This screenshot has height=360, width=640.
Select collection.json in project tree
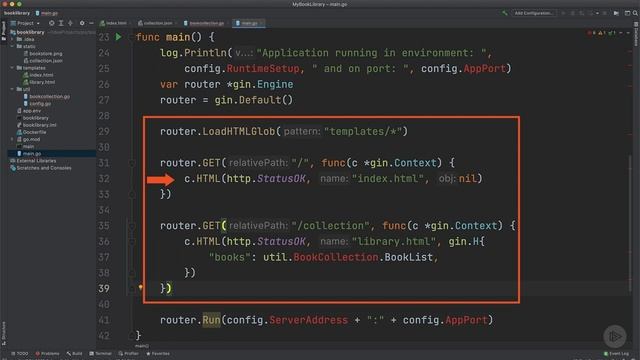pos(43,61)
